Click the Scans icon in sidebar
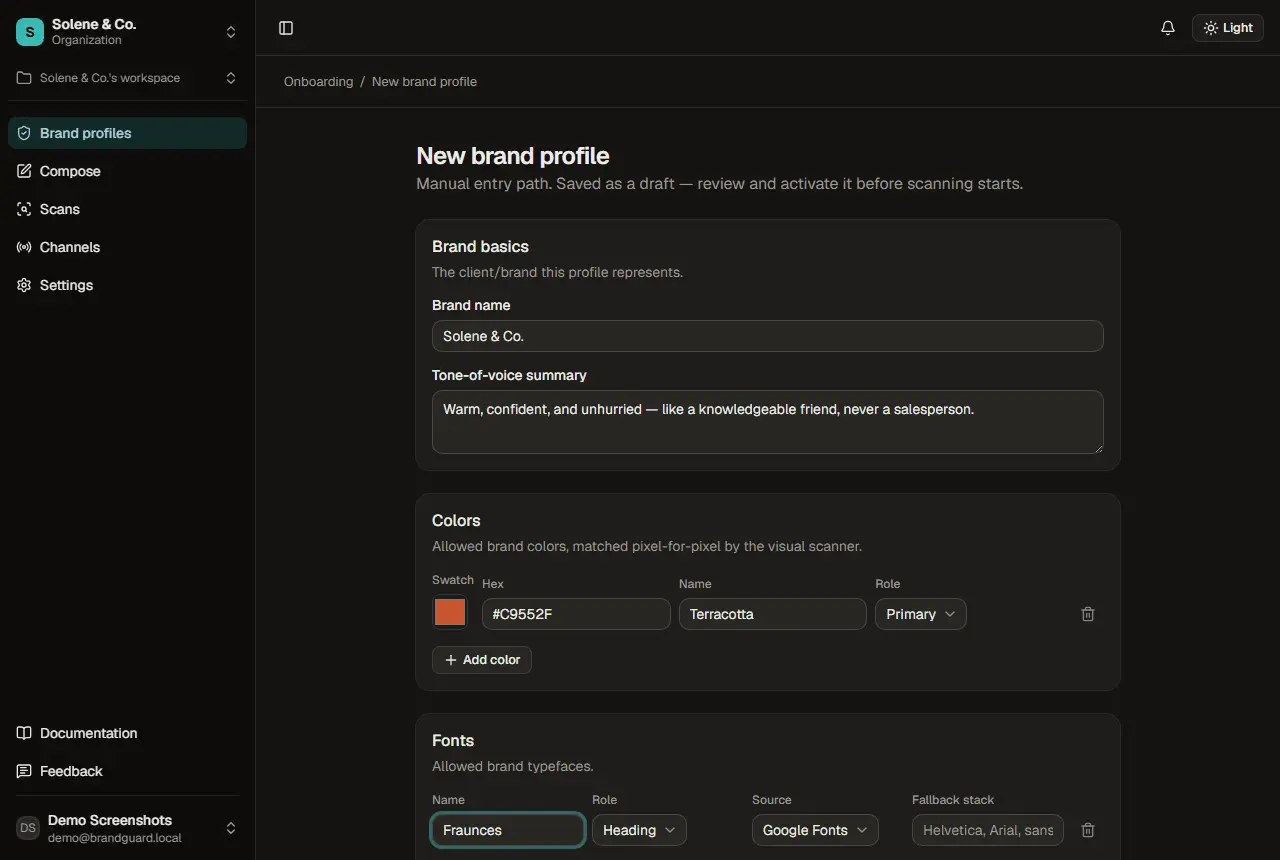The image size is (1280, 860). (x=24, y=209)
